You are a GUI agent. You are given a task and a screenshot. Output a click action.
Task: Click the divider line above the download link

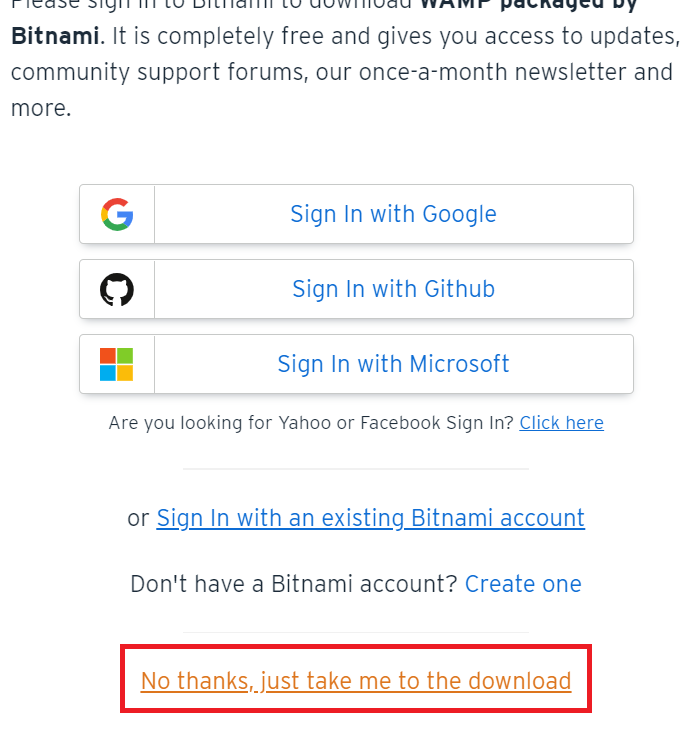tap(355, 632)
